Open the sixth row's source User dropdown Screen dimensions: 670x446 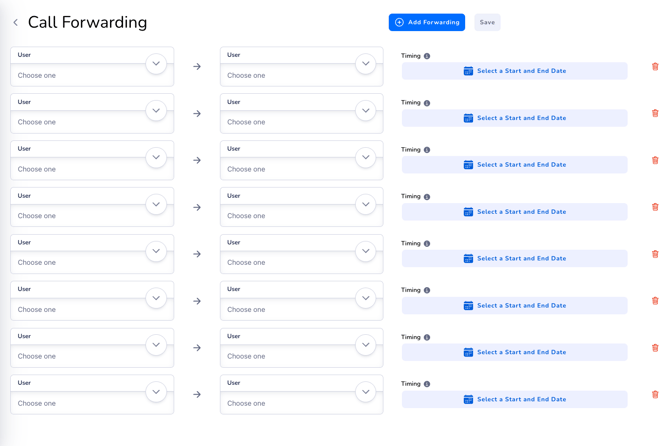click(156, 298)
